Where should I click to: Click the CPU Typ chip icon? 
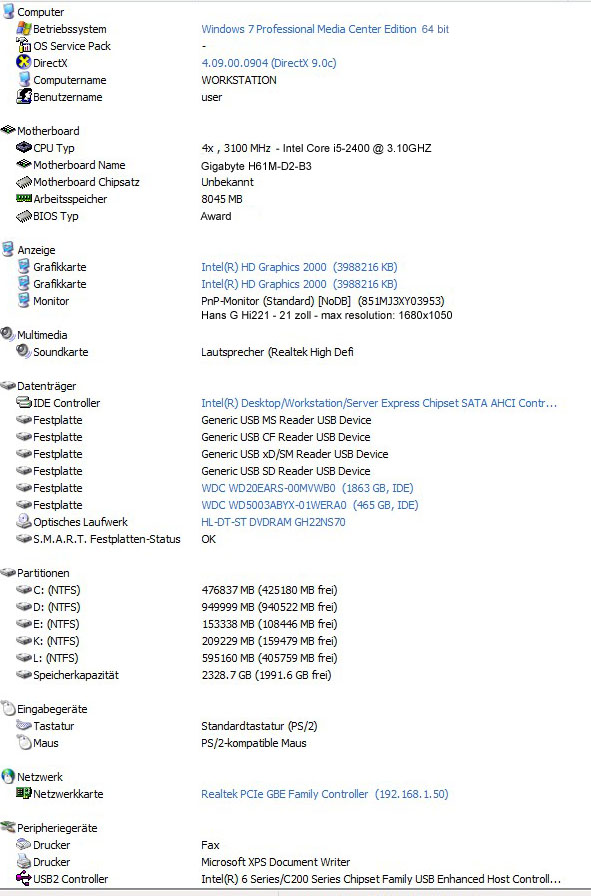point(23,147)
